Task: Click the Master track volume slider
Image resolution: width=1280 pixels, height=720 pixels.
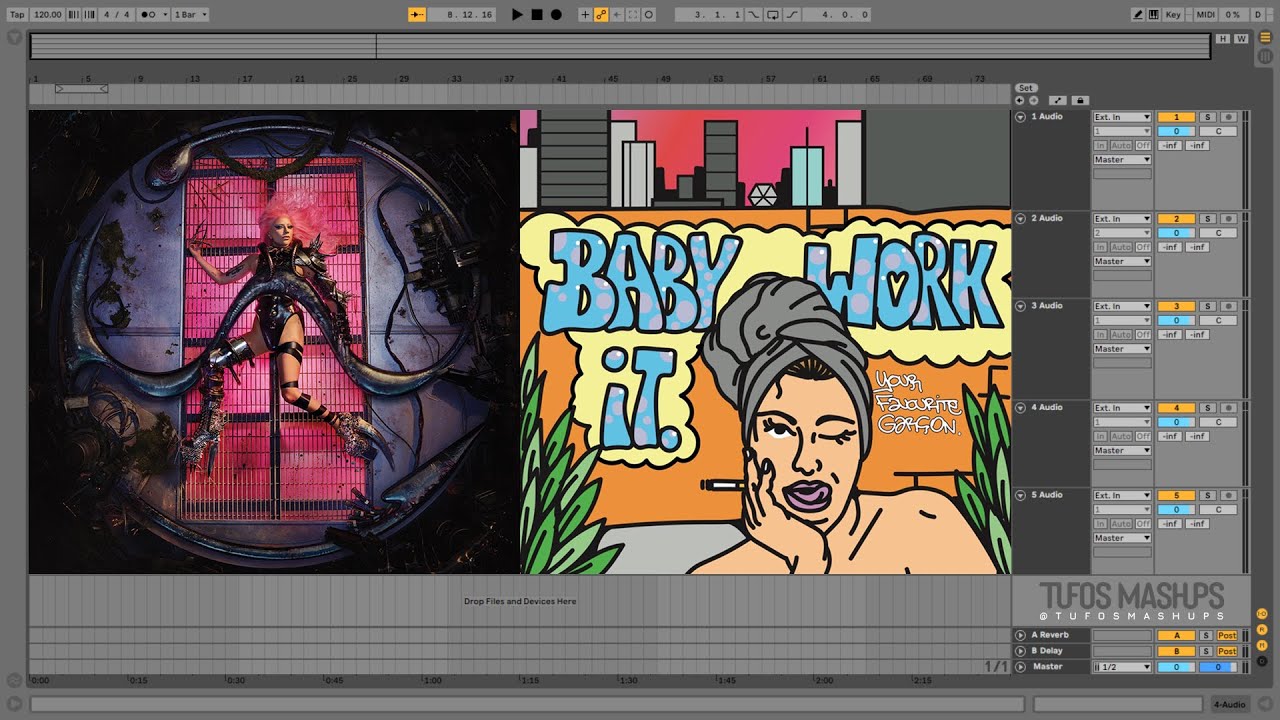Action: (x=1176, y=667)
